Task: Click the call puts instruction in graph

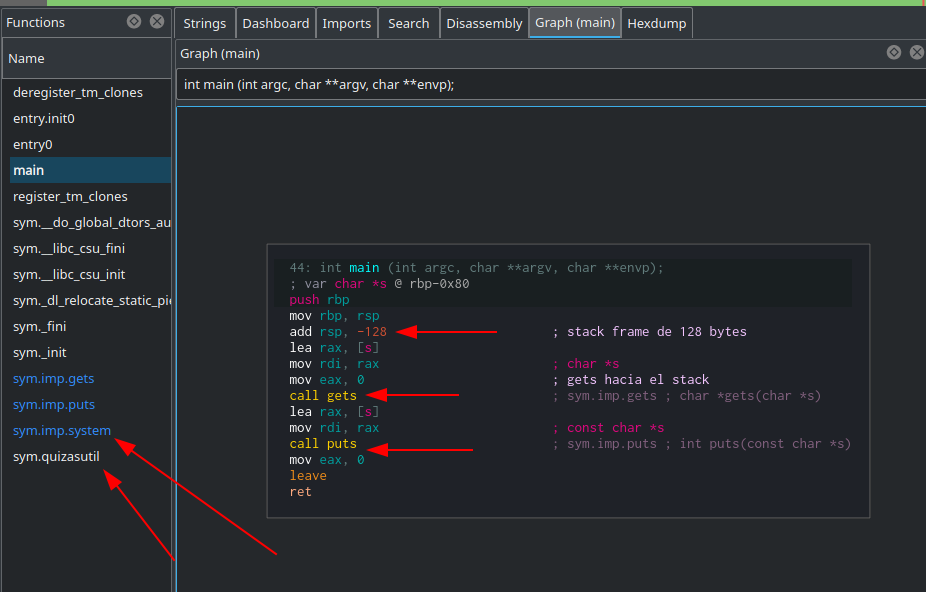Action: 322,444
